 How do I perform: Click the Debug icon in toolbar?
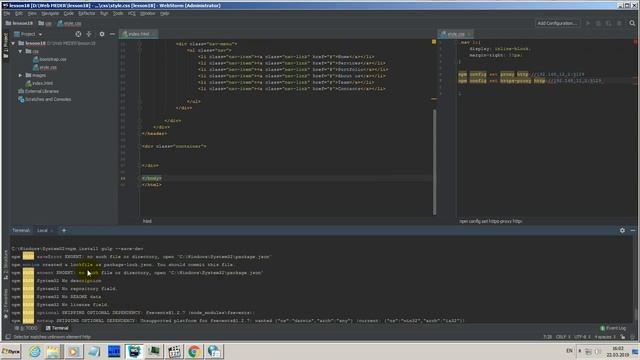pyautogui.click(x=598, y=23)
